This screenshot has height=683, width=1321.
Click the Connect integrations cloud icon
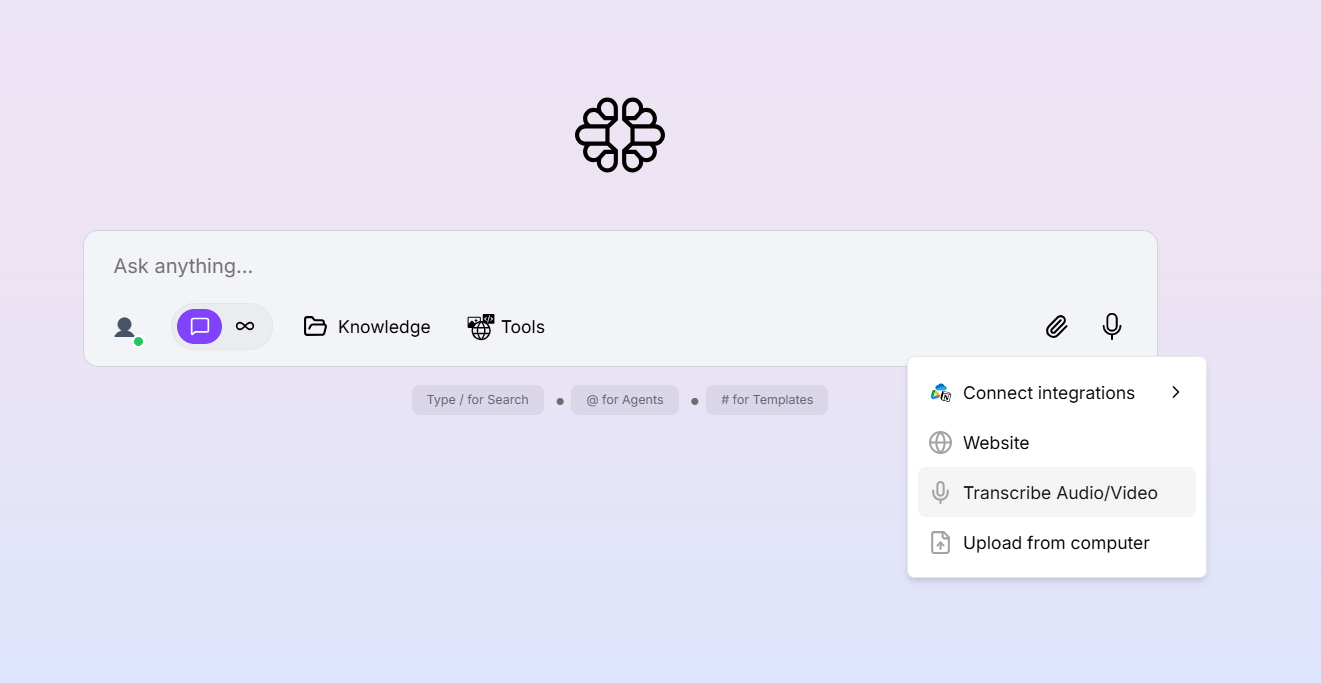click(940, 392)
